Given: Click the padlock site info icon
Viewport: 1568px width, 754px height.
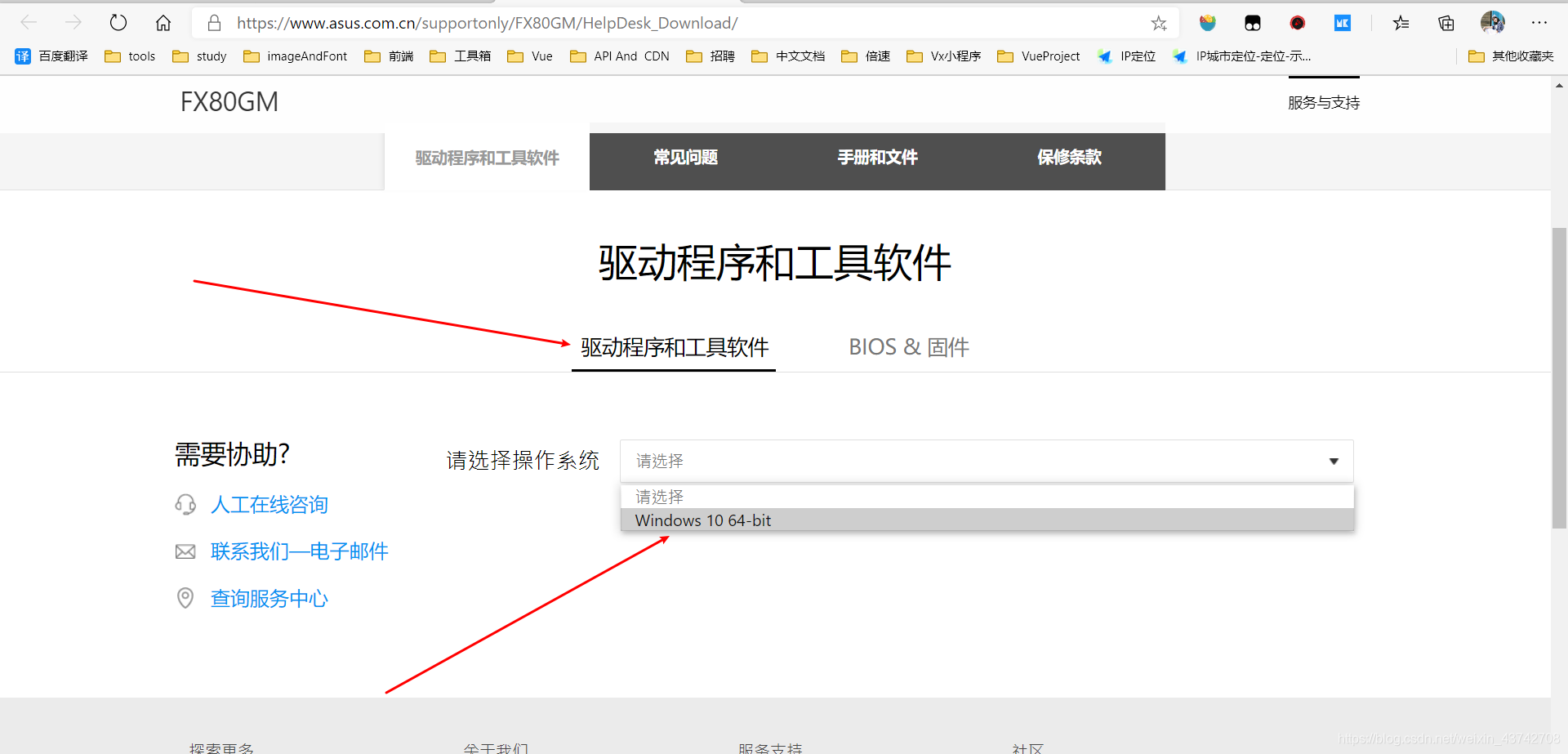Looking at the screenshot, I should pos(214,23).
